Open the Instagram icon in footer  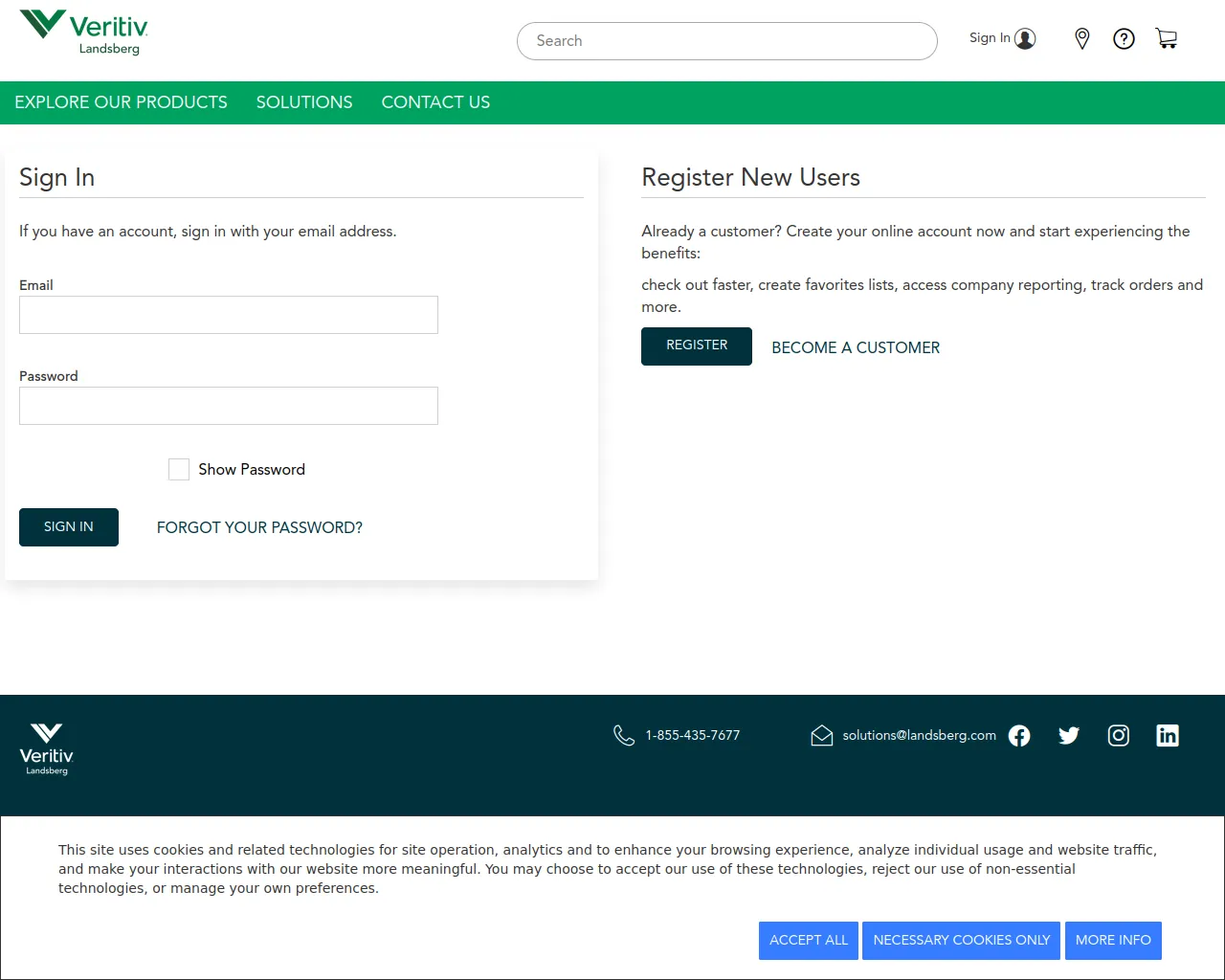[x=1118, y=735]
